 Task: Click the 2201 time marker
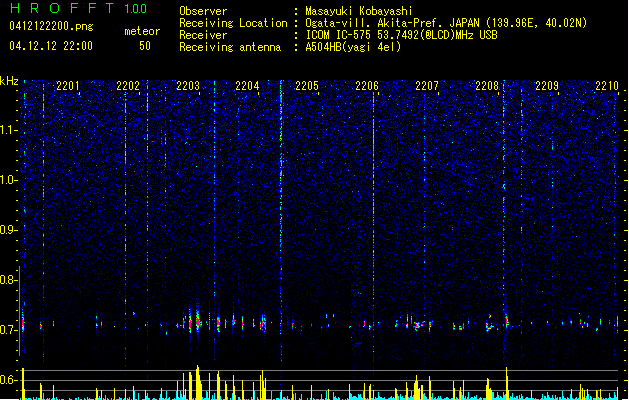tap(68, 86)
